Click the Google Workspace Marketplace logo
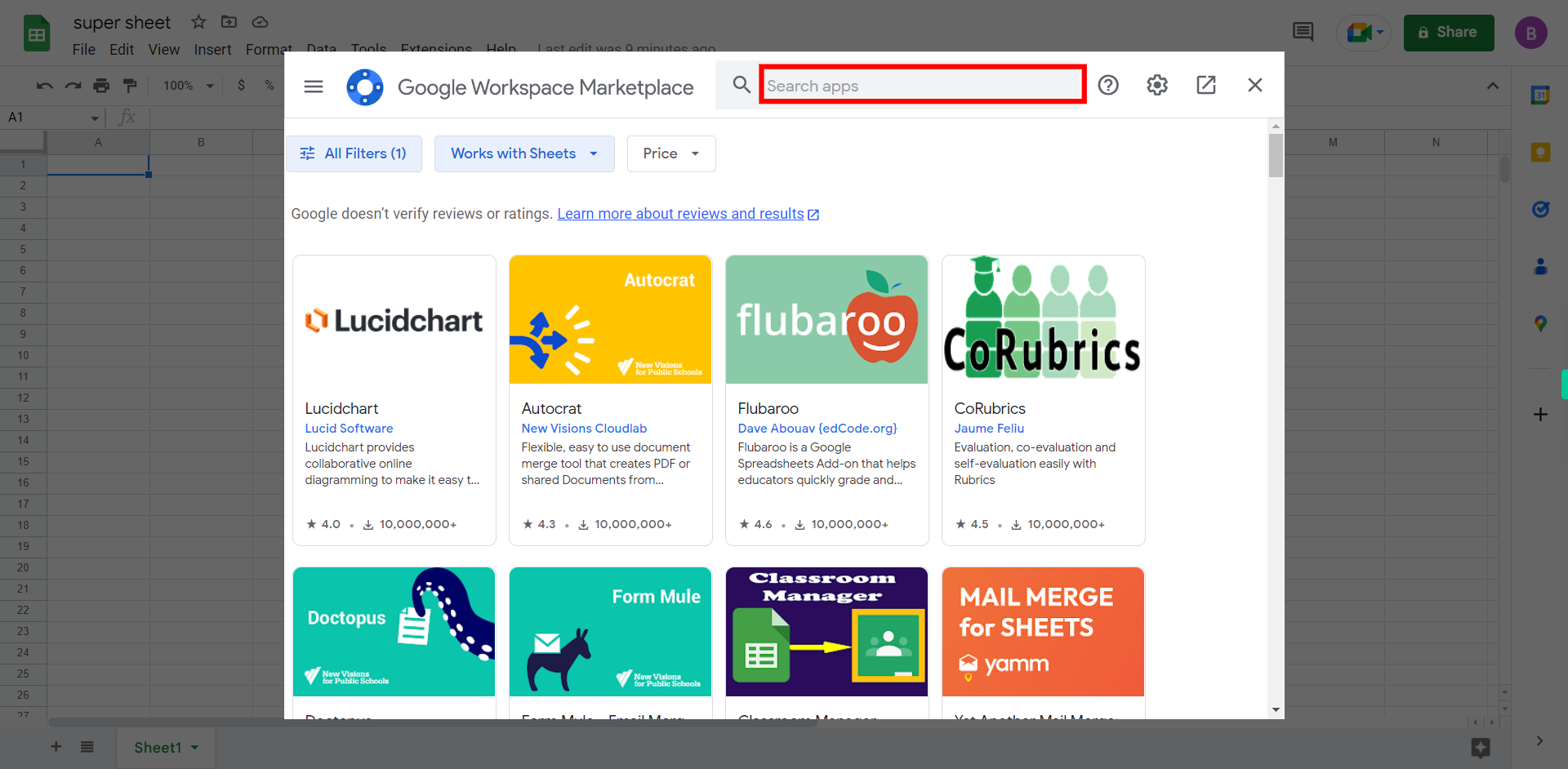The width and height of the screenshot is (1568, 769). [x=364, y=87]
